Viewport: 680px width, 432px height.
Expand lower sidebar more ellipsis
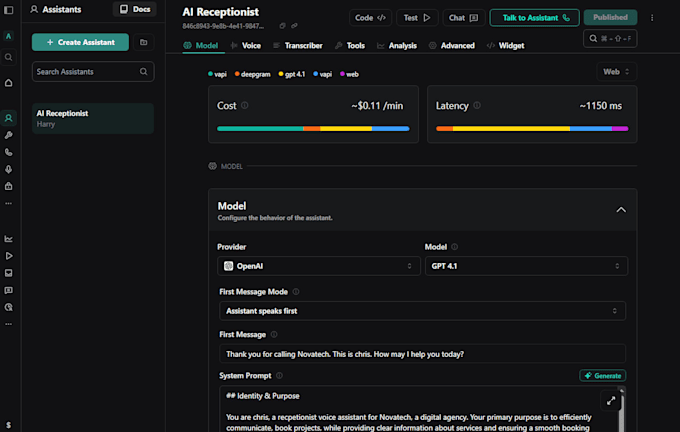[x=8, y=324]
